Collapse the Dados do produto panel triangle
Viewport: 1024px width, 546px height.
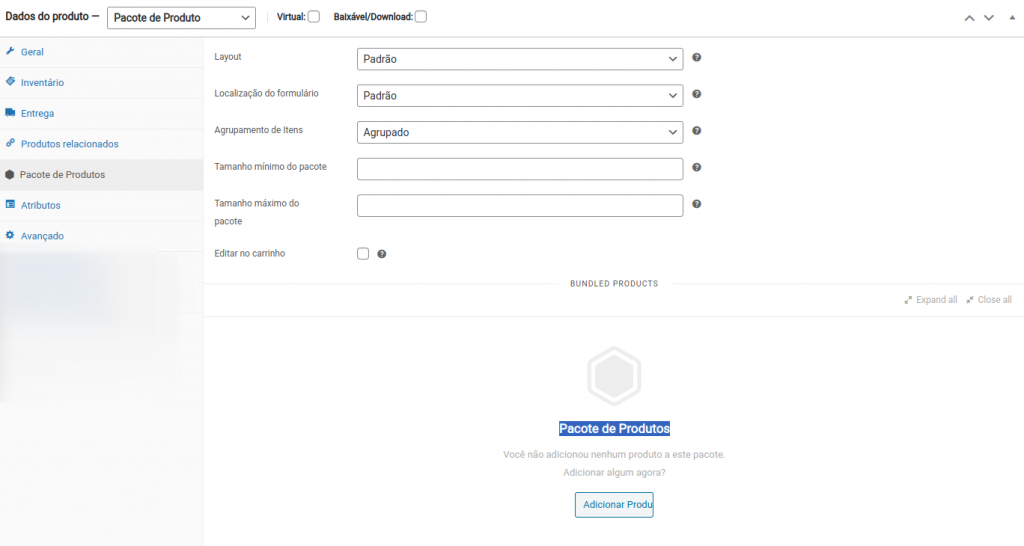tap(1012, 18)
